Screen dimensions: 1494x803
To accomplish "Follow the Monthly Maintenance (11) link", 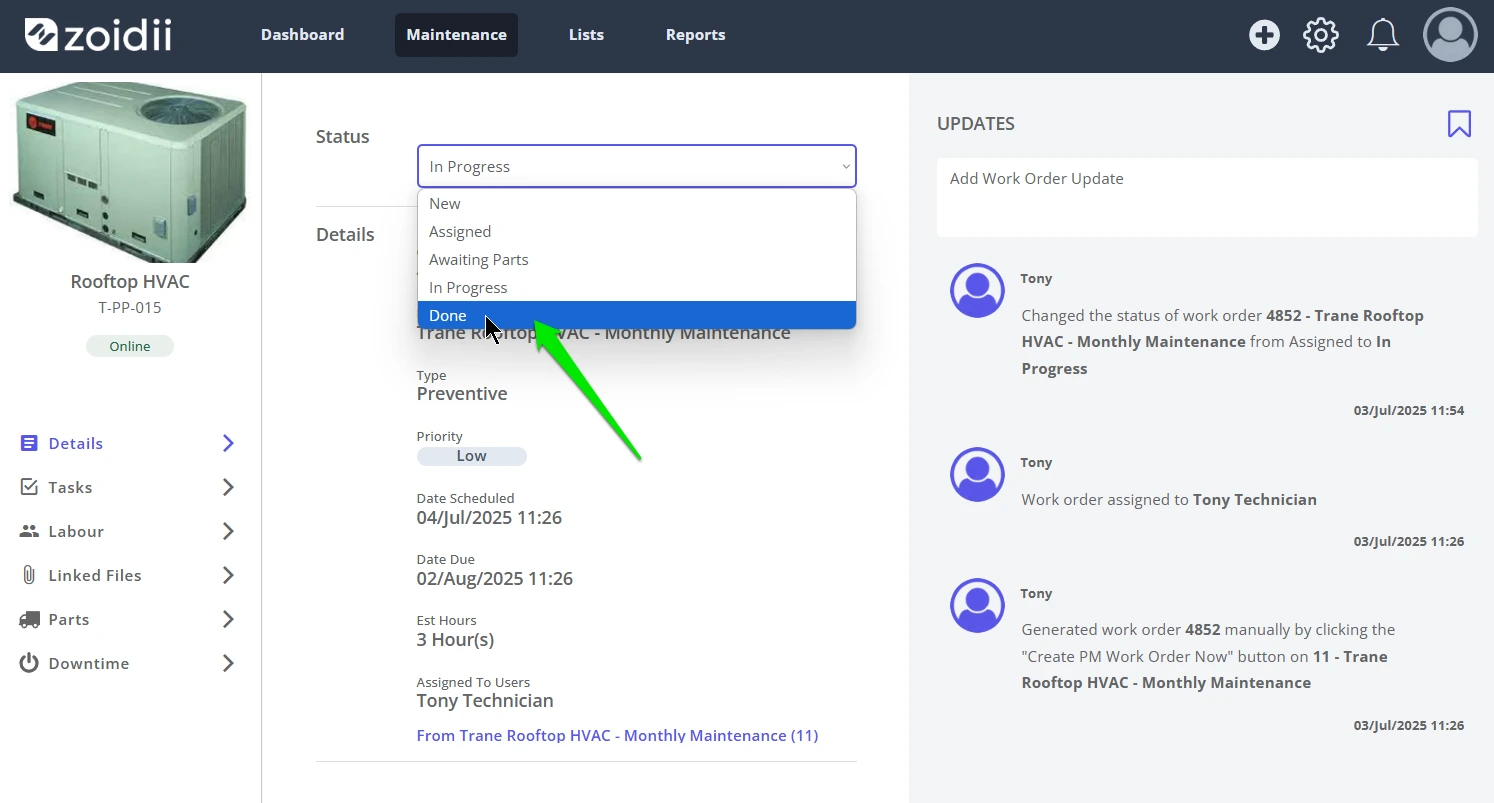I will [617, 735].
